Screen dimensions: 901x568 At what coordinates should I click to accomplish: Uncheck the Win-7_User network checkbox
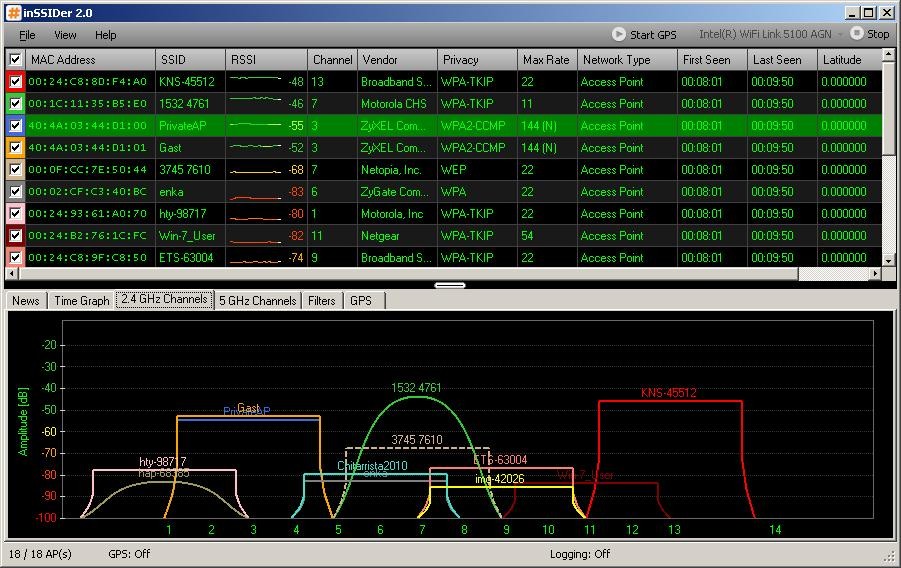[x=15, y=236]
